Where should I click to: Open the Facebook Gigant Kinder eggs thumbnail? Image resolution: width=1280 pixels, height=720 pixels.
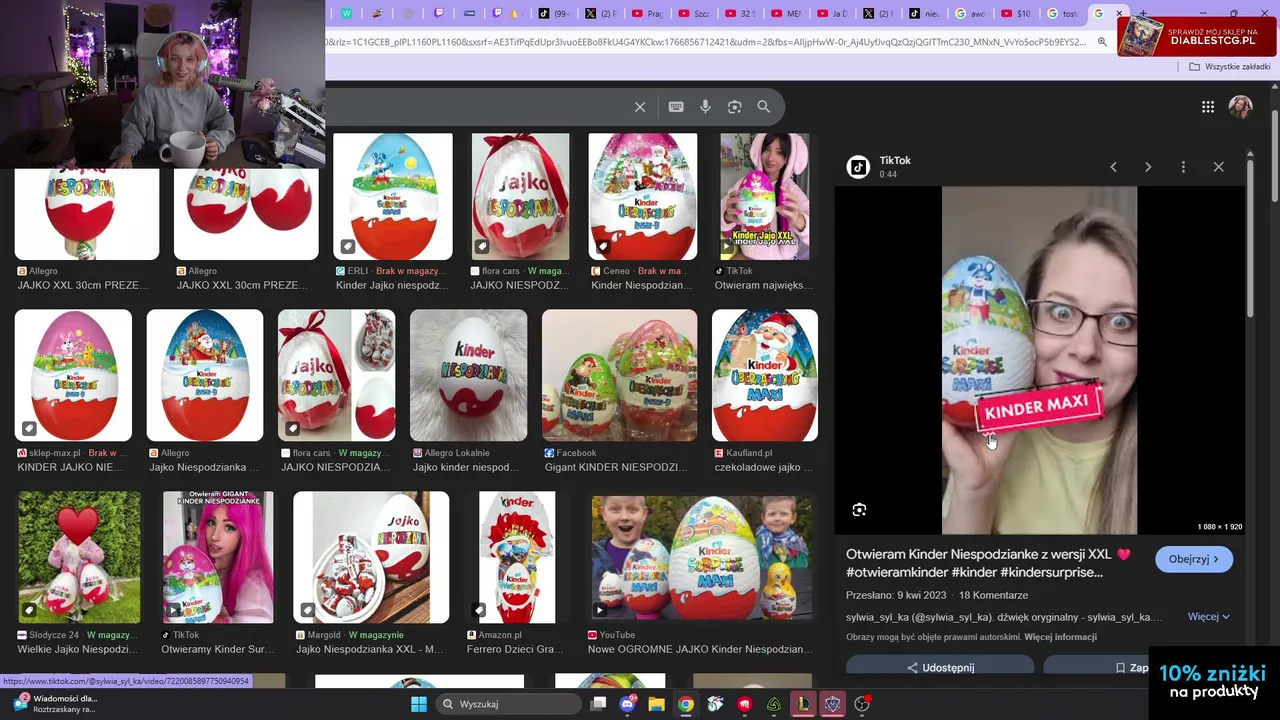pos(619,375)
